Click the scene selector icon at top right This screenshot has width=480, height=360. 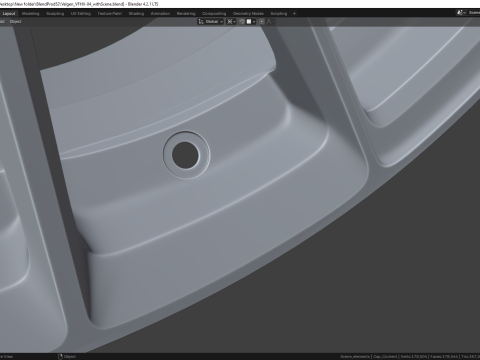pos(461,13)
